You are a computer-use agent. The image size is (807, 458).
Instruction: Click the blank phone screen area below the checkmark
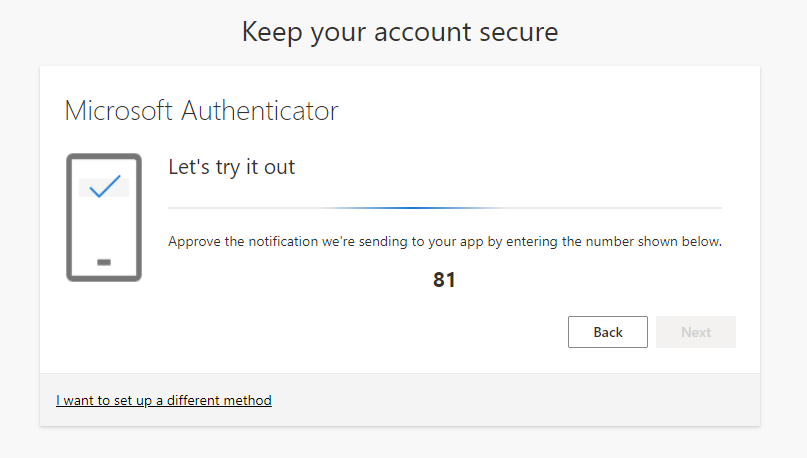104,226
